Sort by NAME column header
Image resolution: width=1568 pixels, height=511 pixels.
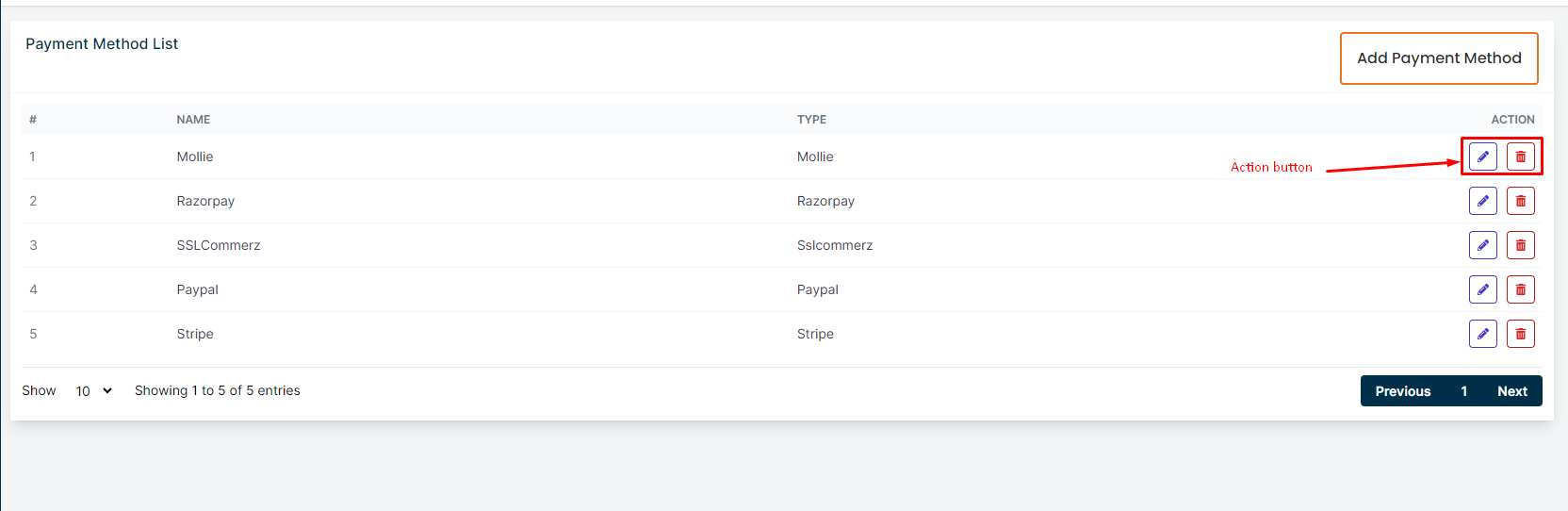[193, 120]
